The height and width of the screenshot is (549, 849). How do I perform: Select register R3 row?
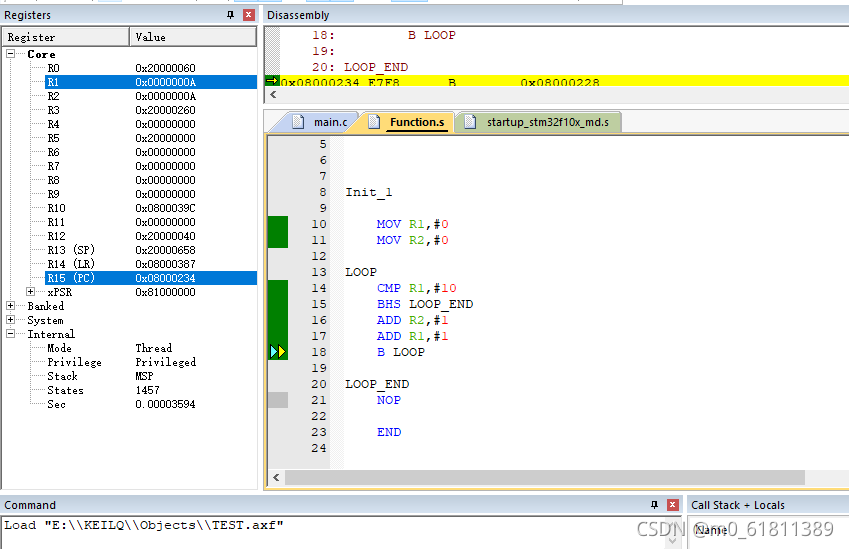click(151, 110)
